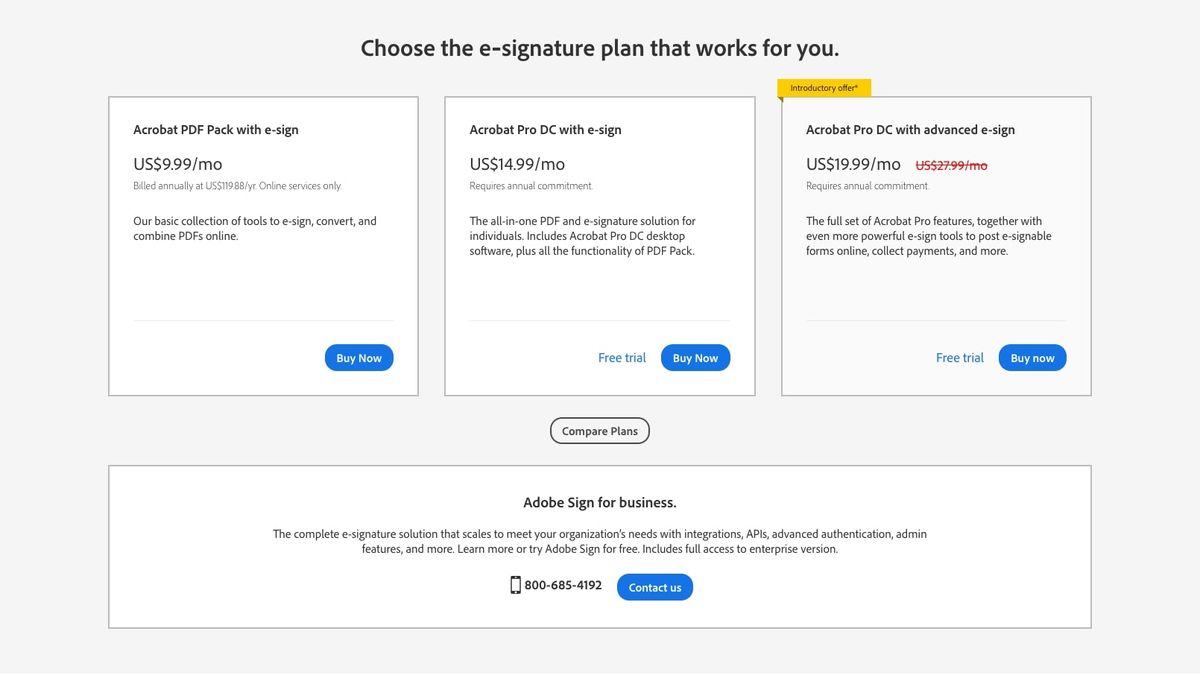Click the Adobe Sign for business heading
The image size is (1200, 675).
coord(599,501)
